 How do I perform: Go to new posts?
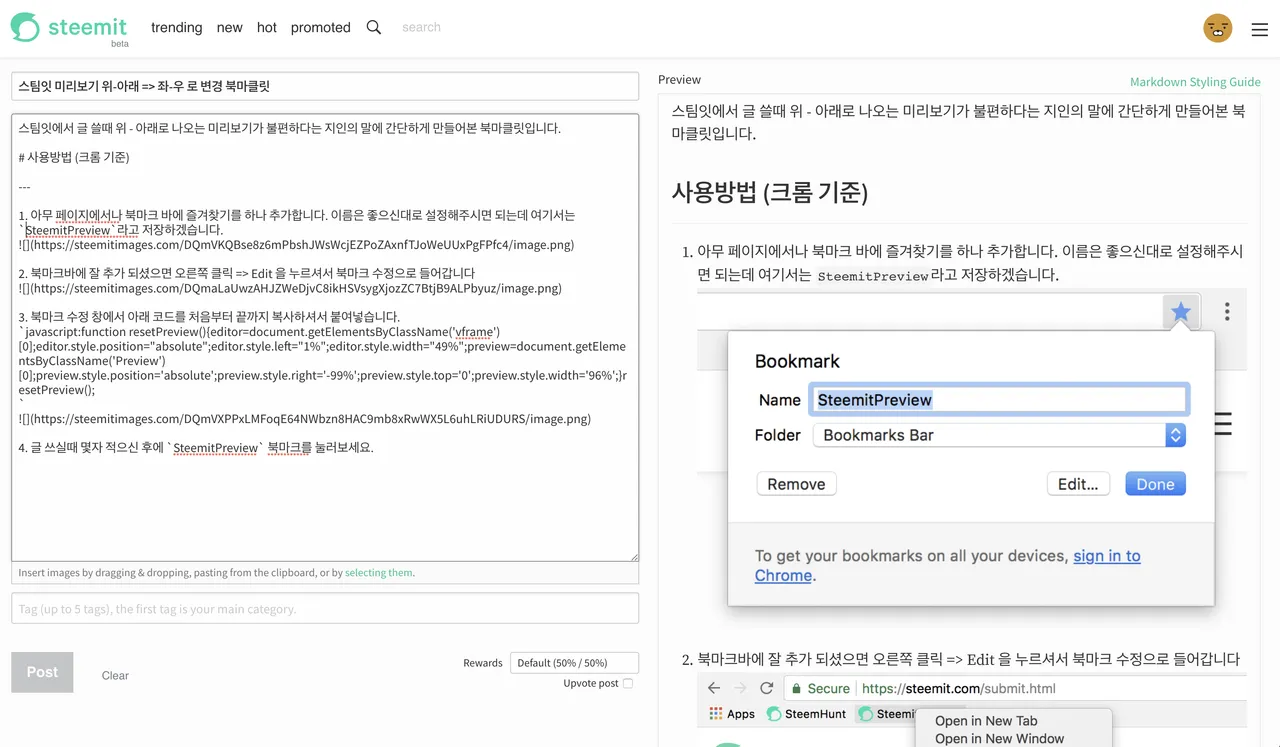click(230, 28)
